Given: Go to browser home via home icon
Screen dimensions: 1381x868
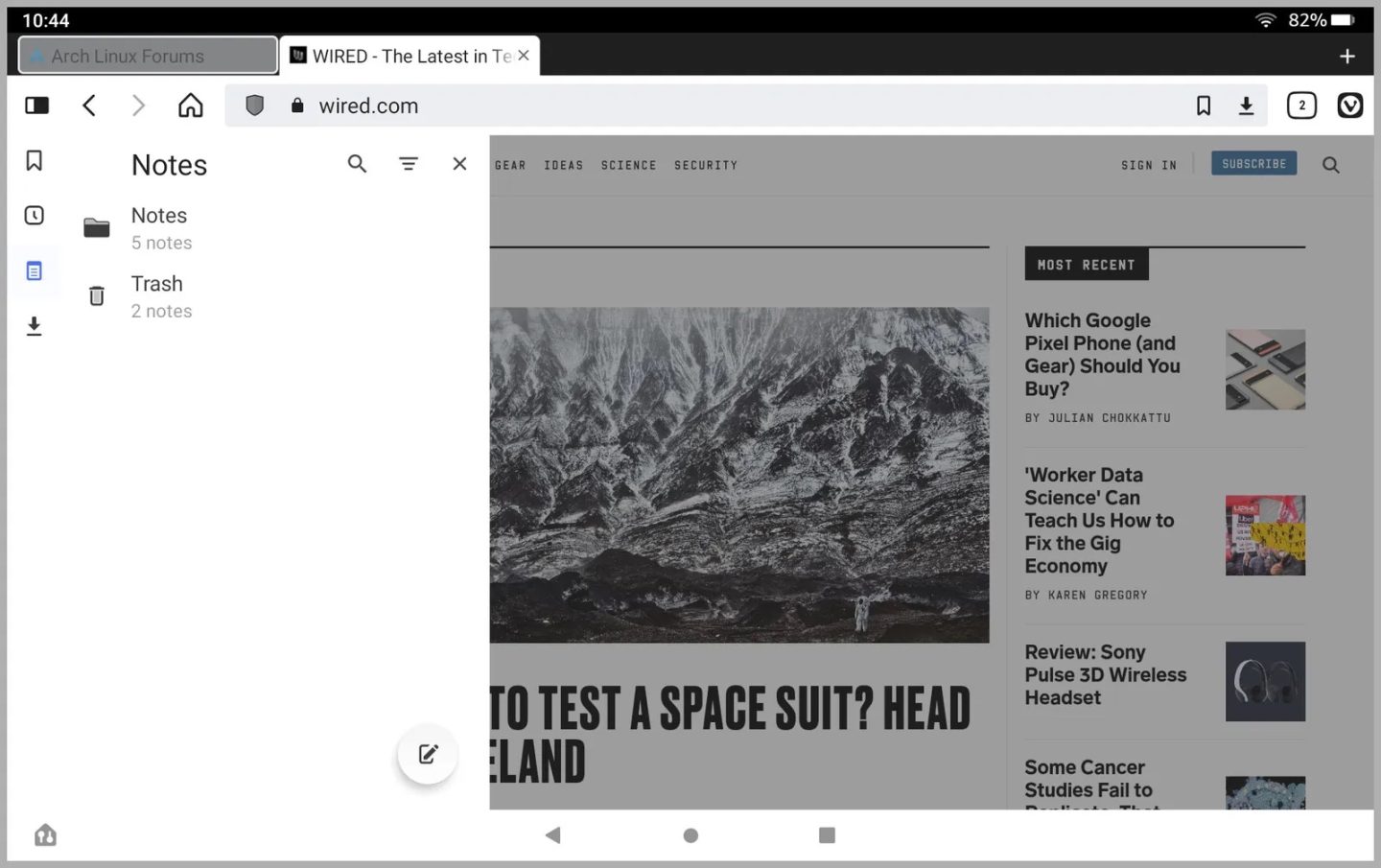Looking at the screenshot, I should (x=190, y=106).
